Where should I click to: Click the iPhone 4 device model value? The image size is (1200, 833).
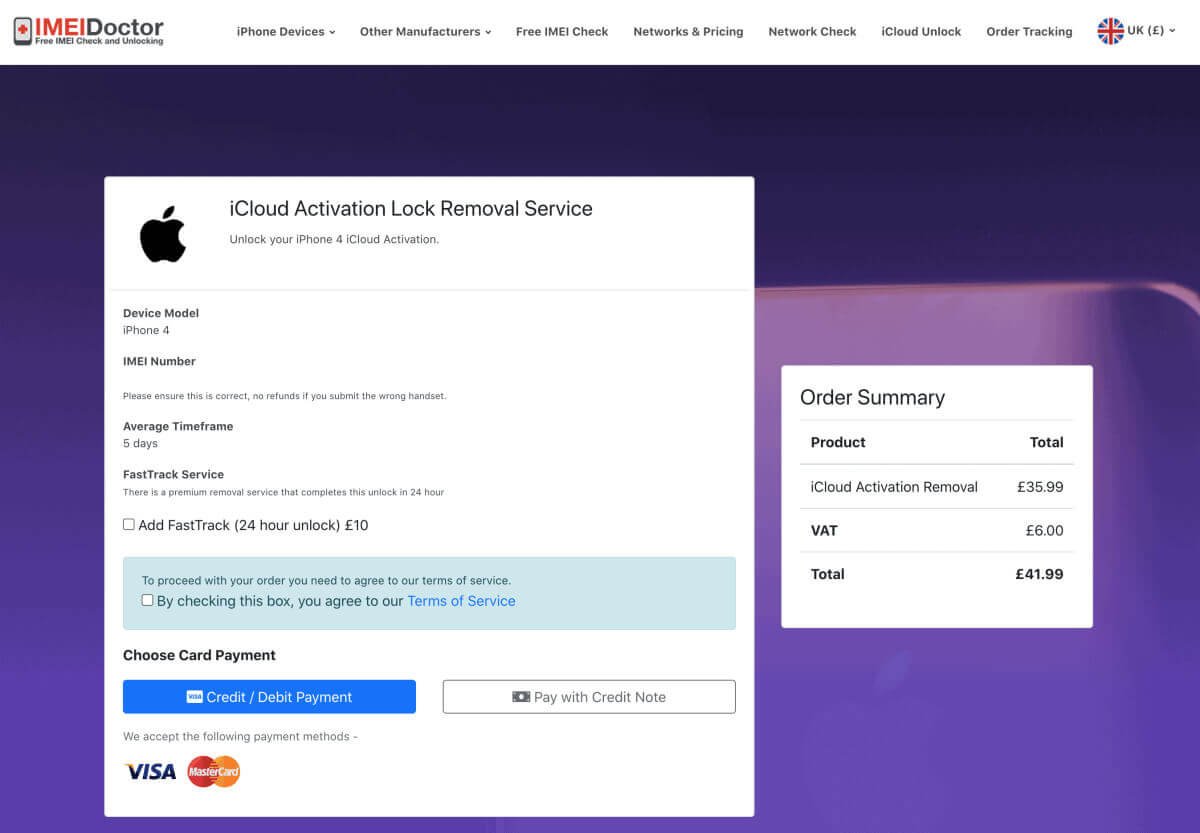tap(146, 330)
